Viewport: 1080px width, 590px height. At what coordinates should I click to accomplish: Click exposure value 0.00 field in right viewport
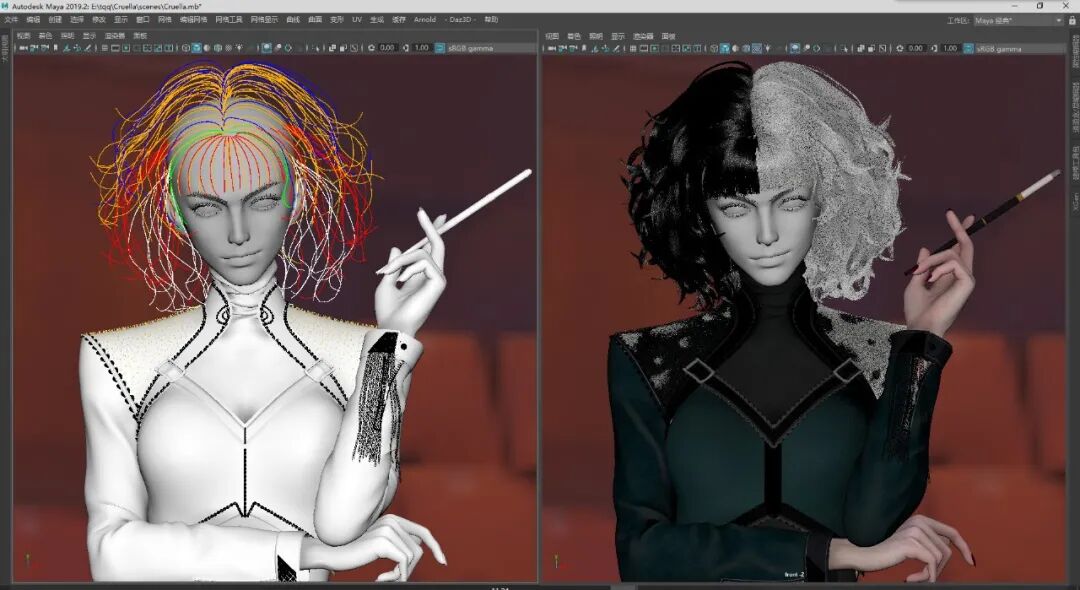pos(915,49)
